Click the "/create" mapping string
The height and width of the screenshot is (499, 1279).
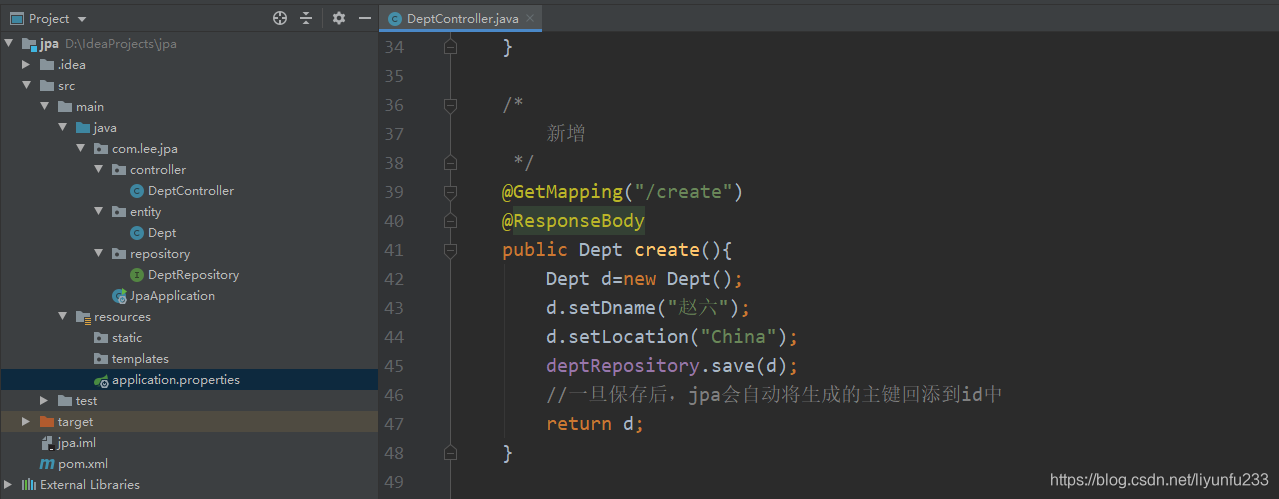click(684, 192)
